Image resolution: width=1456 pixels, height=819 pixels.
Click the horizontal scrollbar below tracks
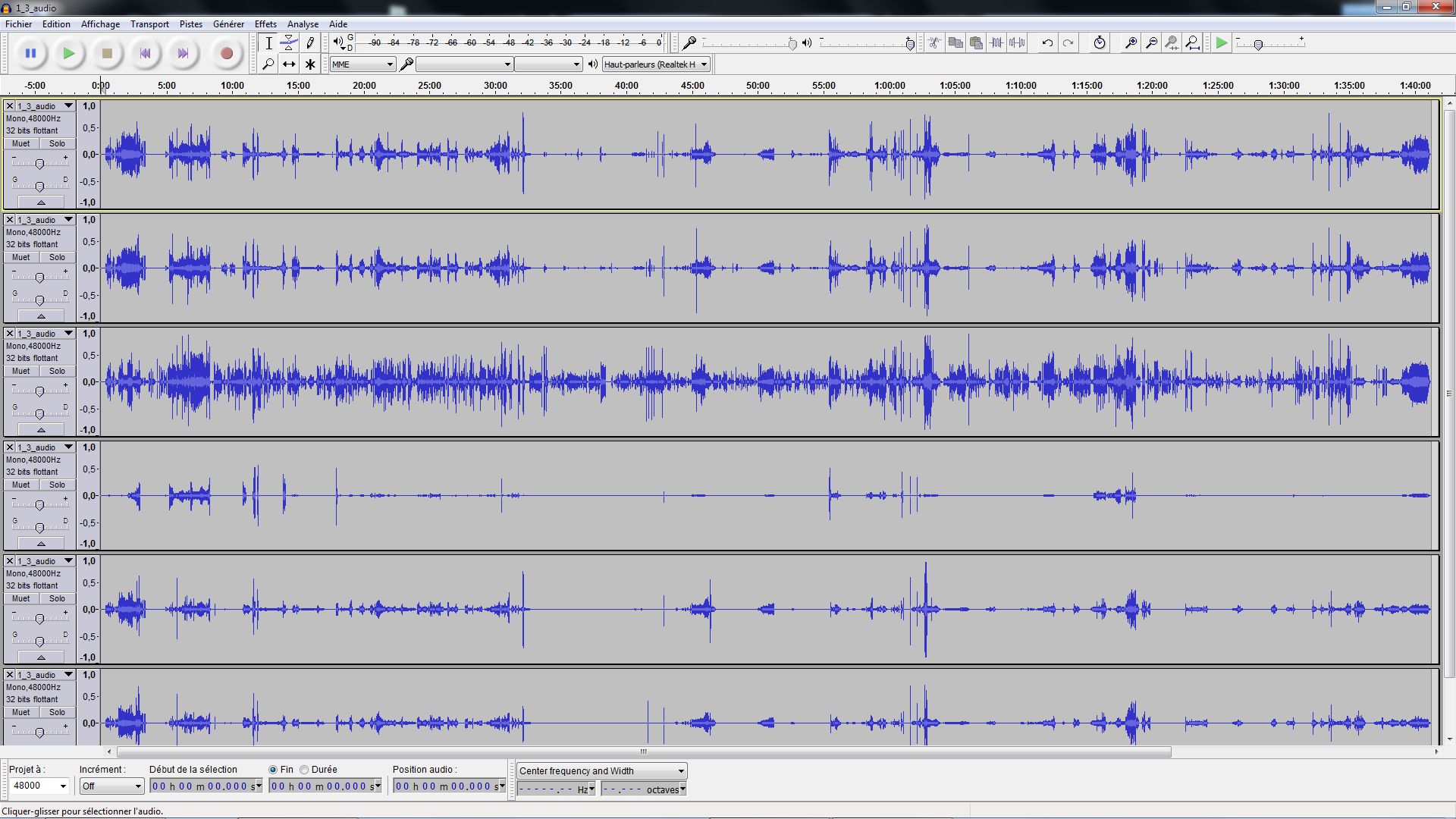pos(644,752)
